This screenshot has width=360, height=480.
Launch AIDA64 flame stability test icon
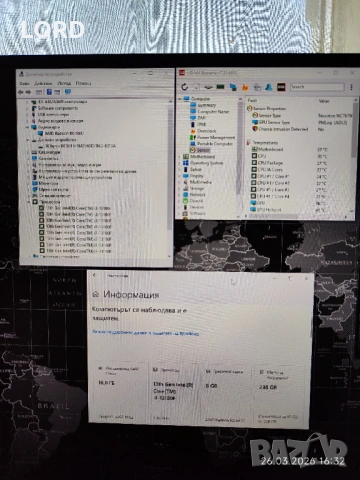click(x=245, y=87)
